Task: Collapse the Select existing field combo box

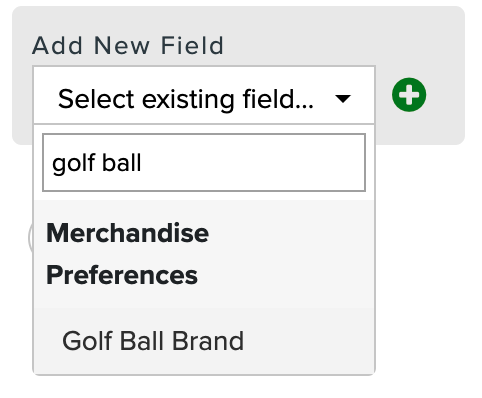Action: pyautogui.click(x=204, y=95)
